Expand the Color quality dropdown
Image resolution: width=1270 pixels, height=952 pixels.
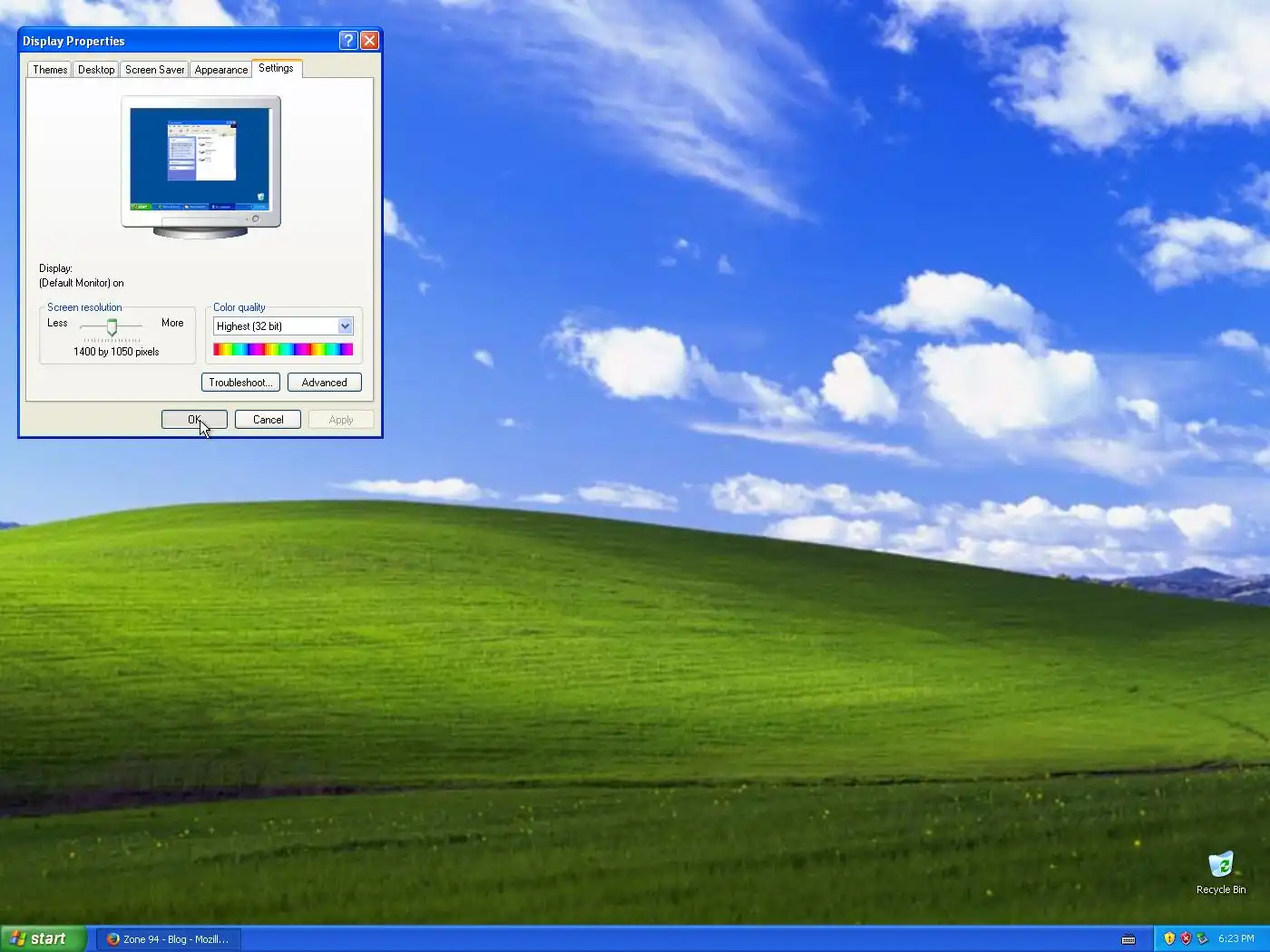283,326
